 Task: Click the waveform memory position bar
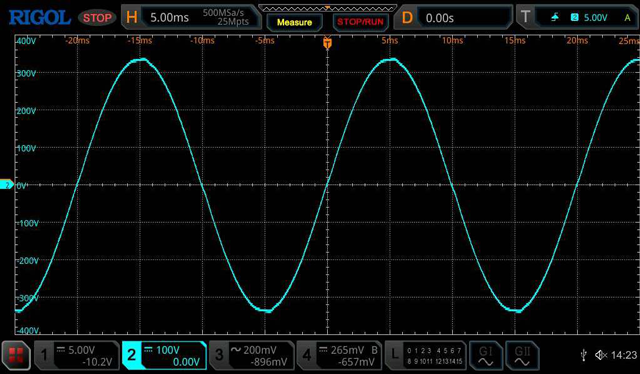(x=327, y=8)
